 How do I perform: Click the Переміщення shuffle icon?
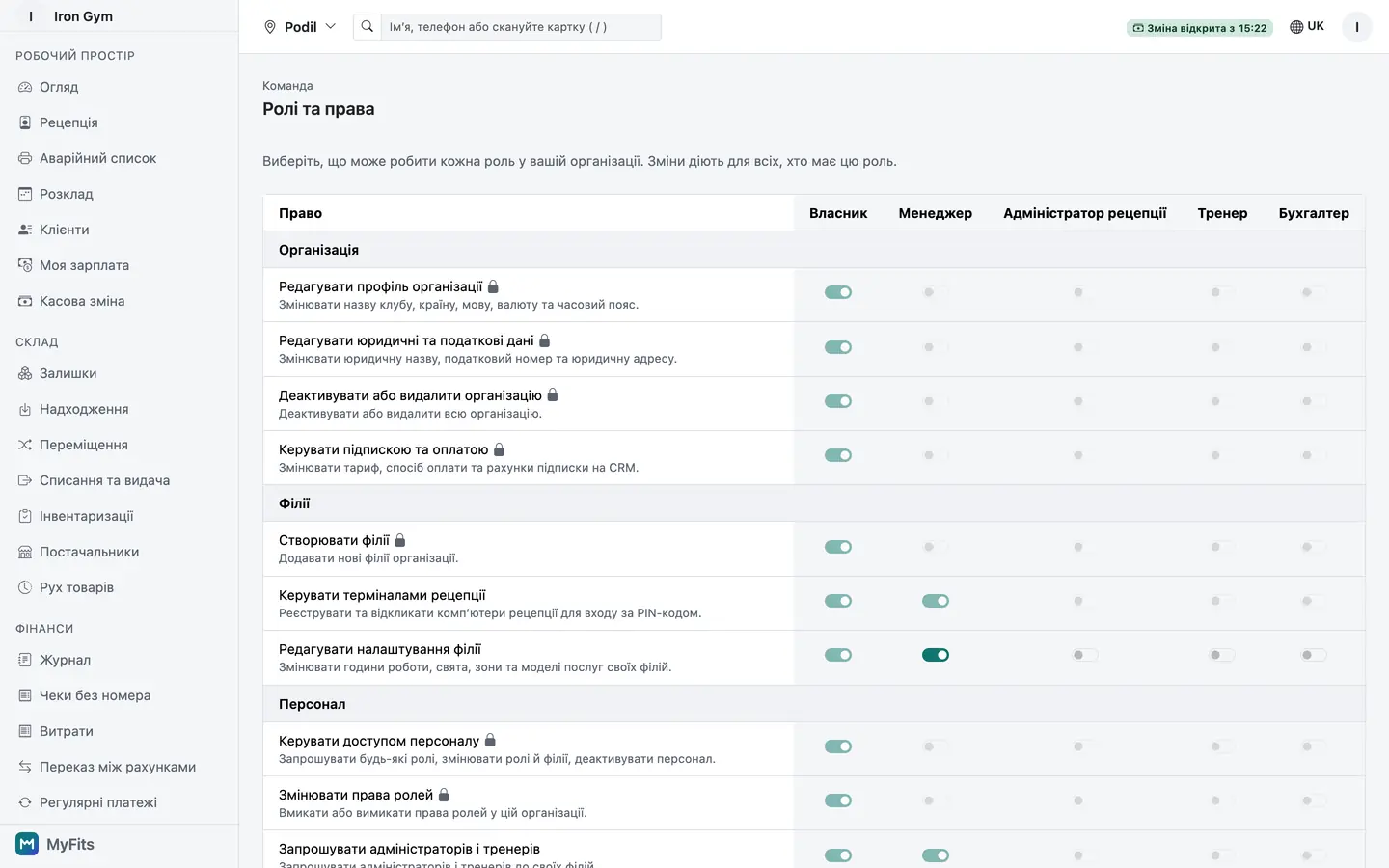coord(25,445)
